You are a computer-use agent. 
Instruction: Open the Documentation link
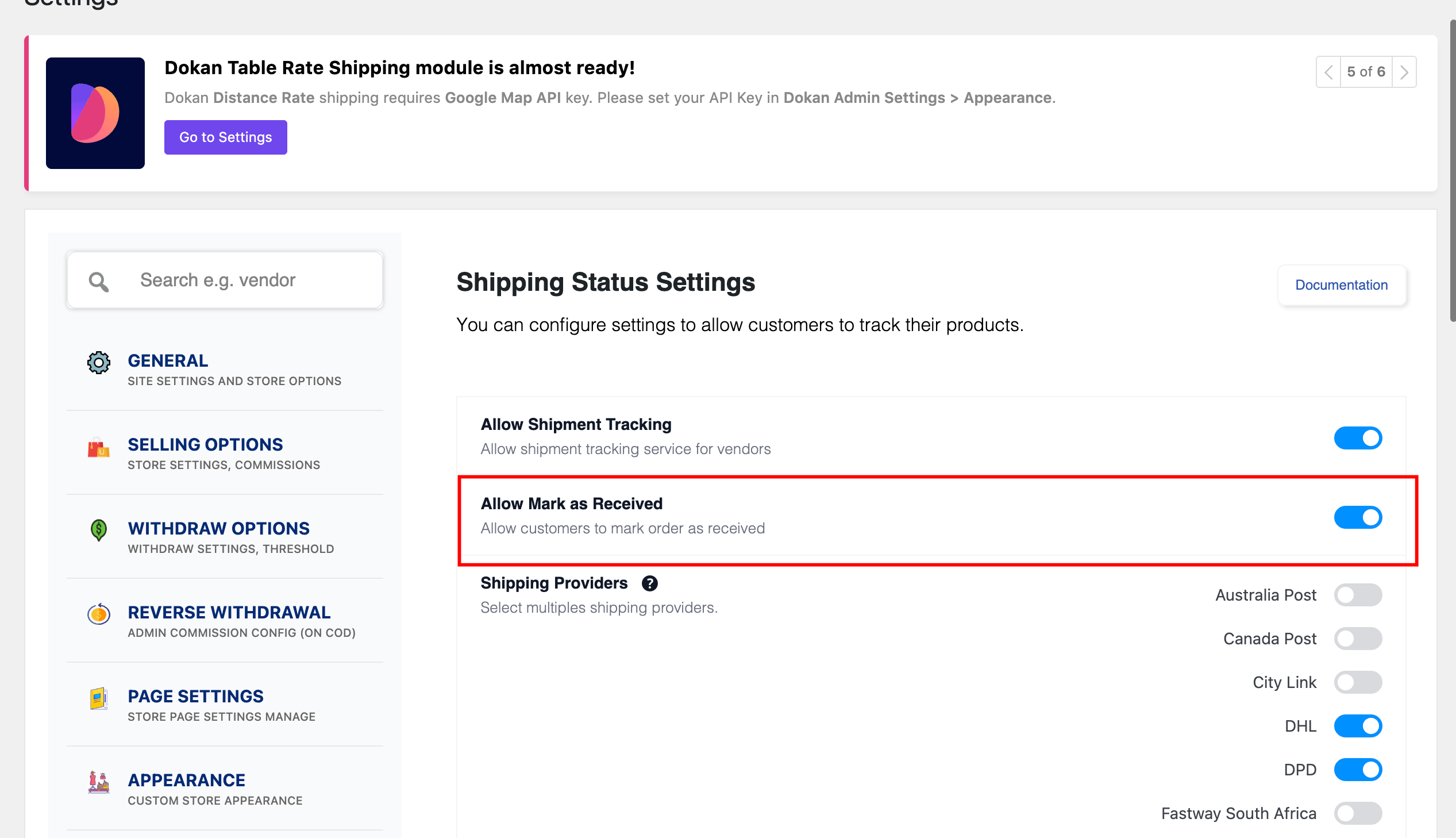pyautogui.click(x=1341, y=285)
